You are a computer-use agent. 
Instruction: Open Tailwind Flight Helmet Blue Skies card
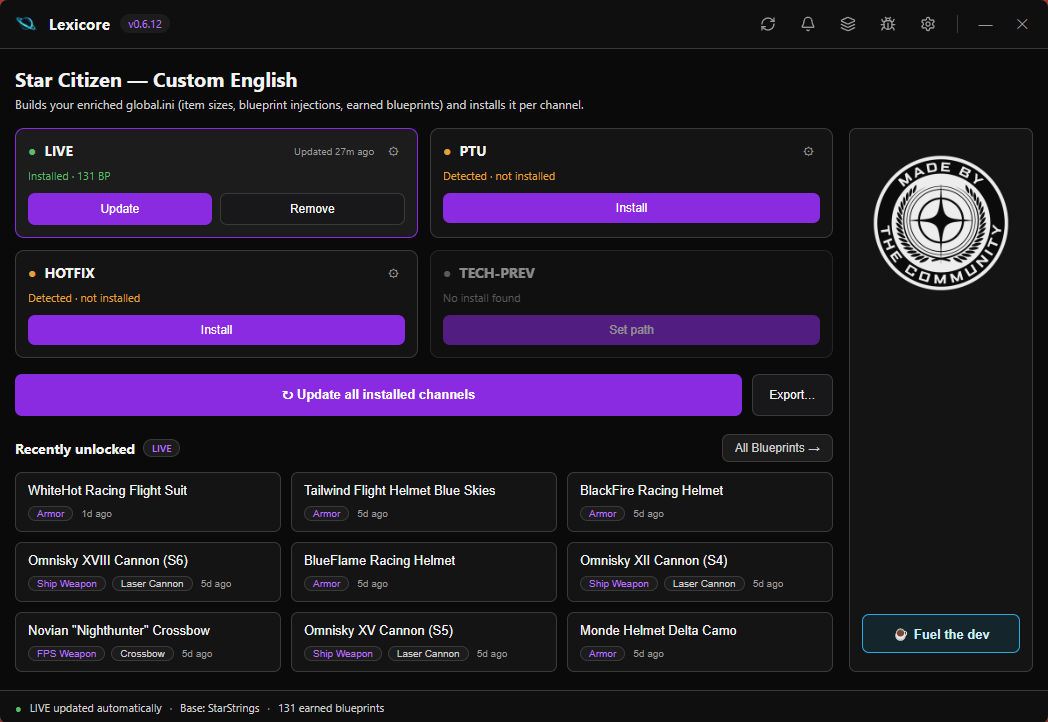click(x=424, y=502)
